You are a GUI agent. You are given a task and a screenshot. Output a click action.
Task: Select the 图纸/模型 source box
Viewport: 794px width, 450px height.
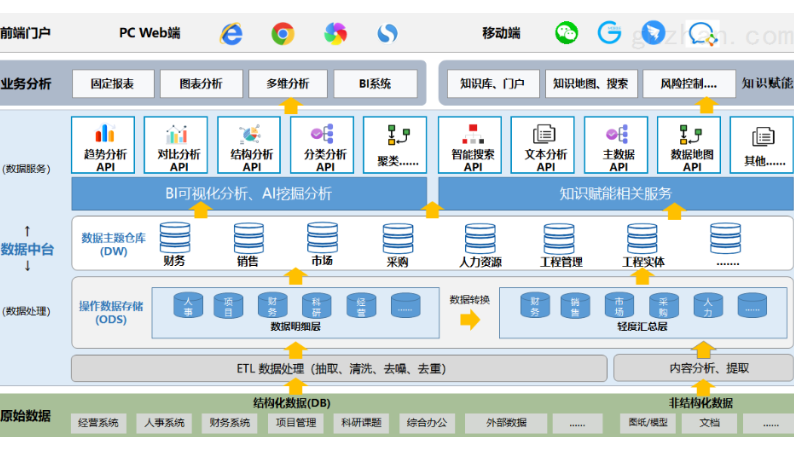648,423
